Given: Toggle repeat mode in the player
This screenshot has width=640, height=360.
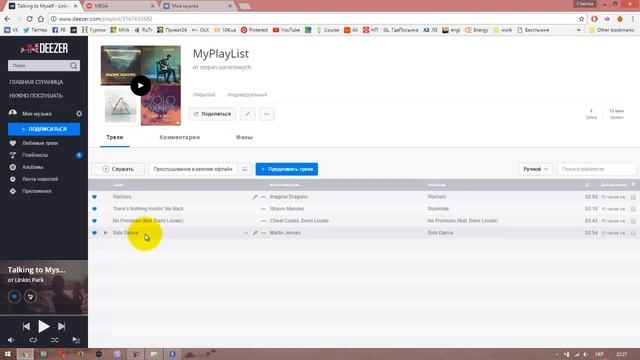Looking at the screenshot, I should pyautogui.click(x=33, y=340).
